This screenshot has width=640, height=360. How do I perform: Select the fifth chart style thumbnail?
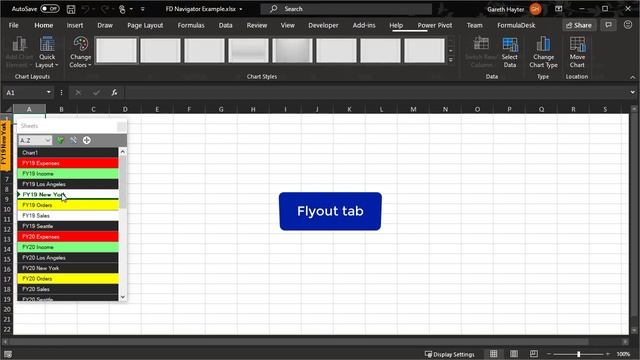tap(292, 50)
